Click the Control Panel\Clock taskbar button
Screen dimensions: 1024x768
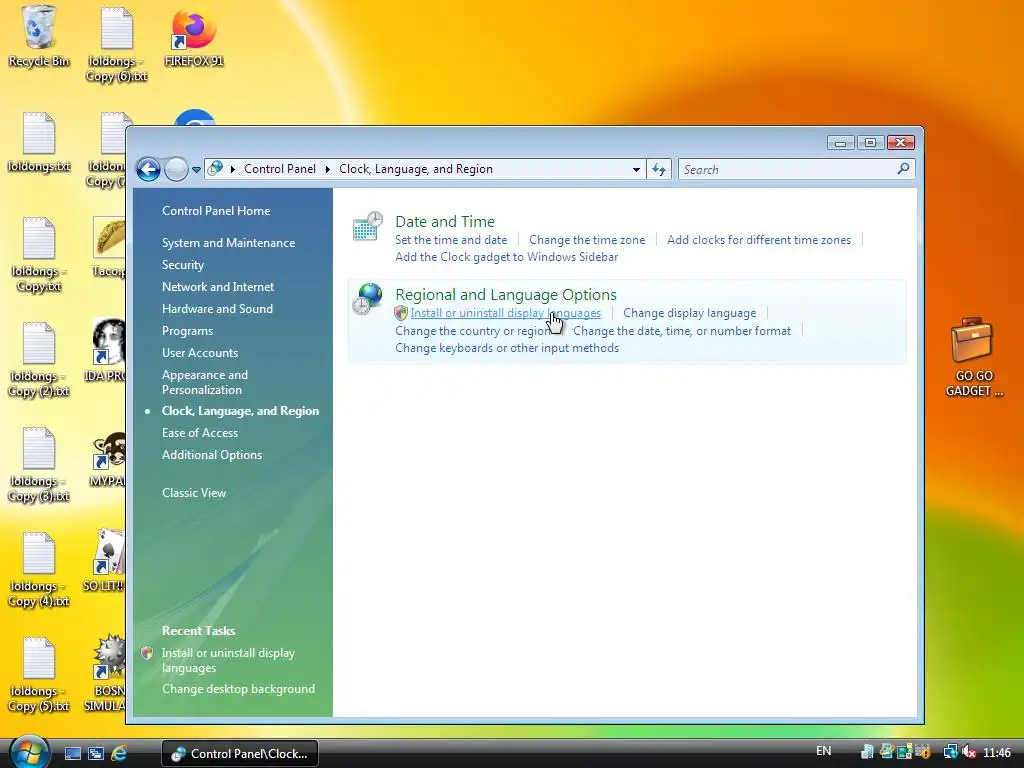(x=240, y=754)
